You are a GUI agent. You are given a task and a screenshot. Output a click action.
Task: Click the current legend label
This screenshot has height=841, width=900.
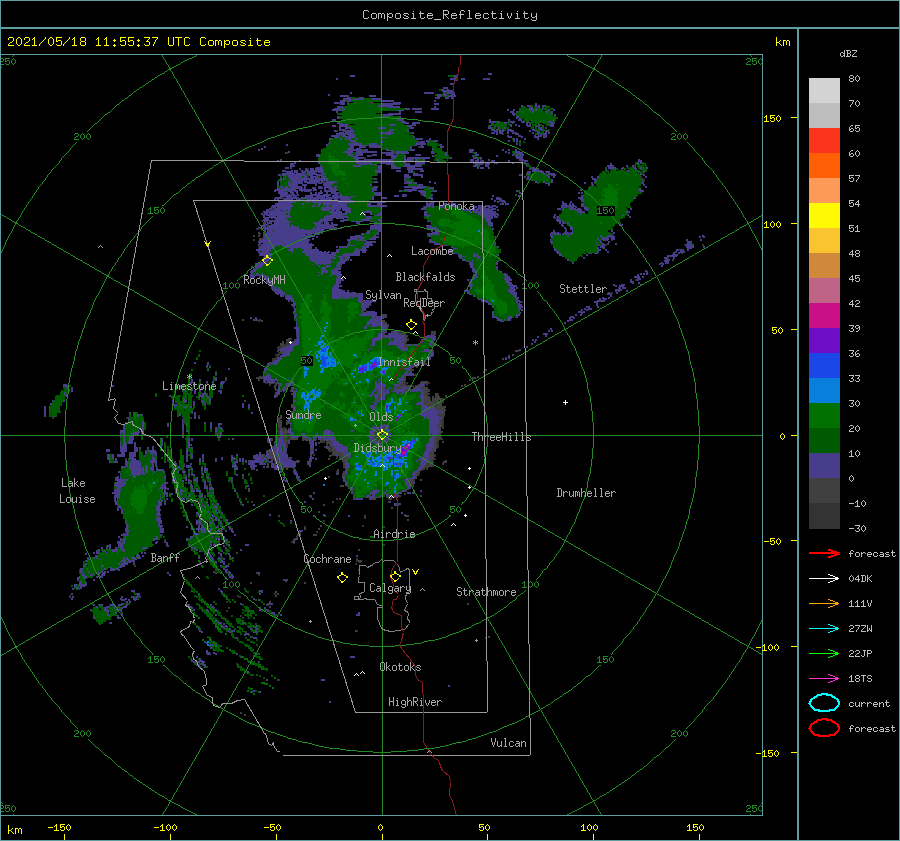click(x=868, y=703)
